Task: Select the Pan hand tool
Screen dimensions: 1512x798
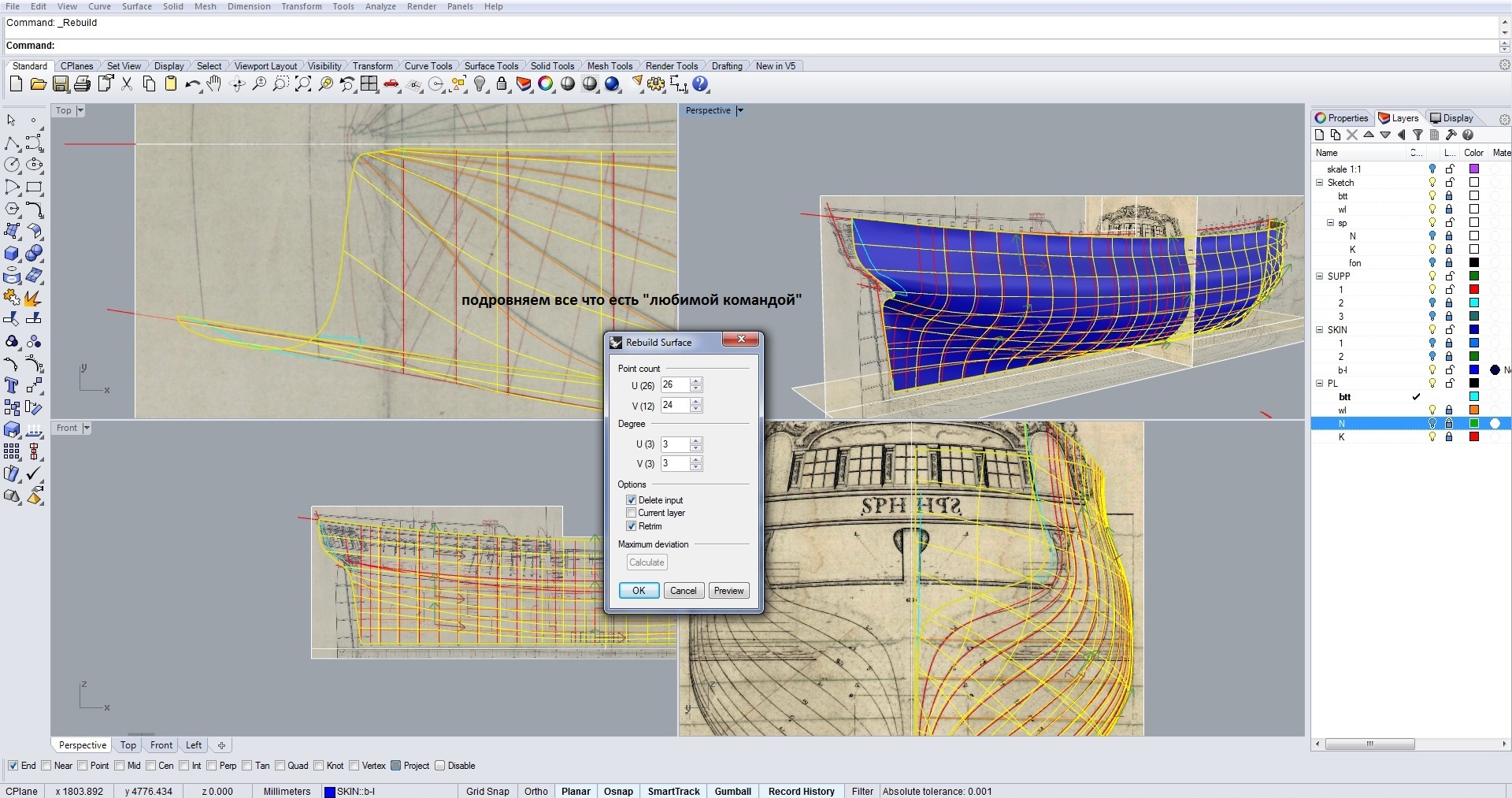Action: tap(214, 84)
